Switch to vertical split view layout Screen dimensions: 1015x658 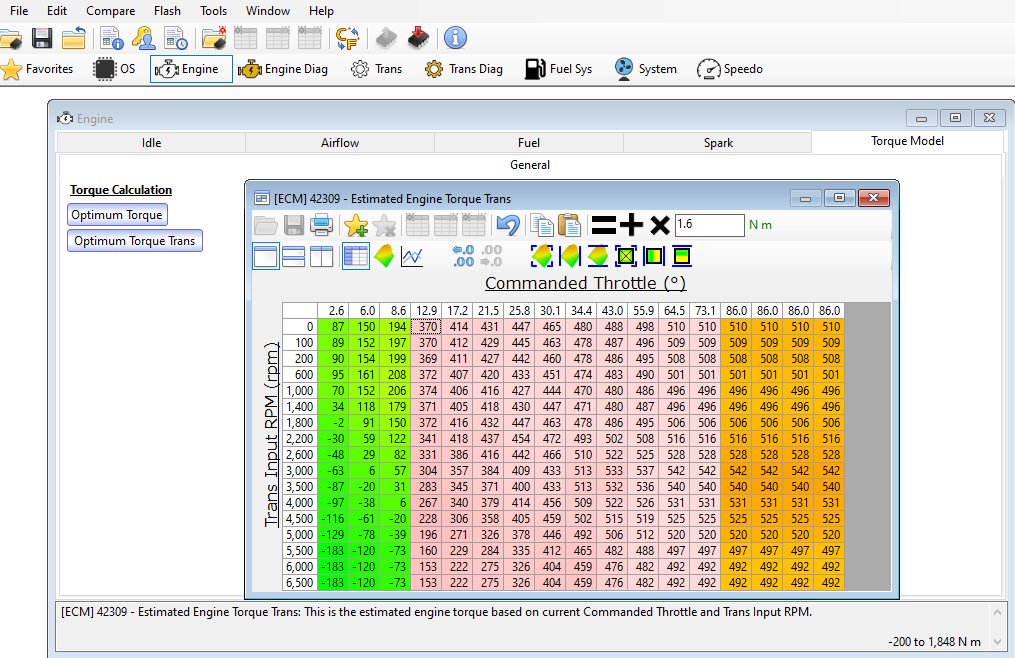321,256
